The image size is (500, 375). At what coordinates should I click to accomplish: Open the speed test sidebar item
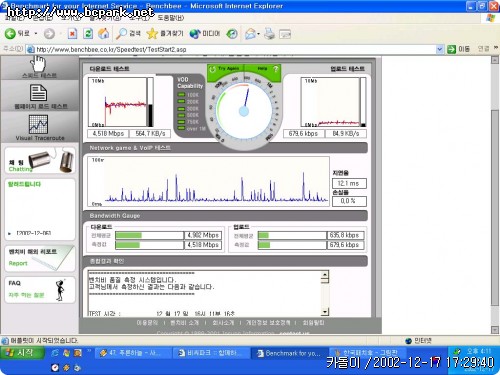[39, 68]
